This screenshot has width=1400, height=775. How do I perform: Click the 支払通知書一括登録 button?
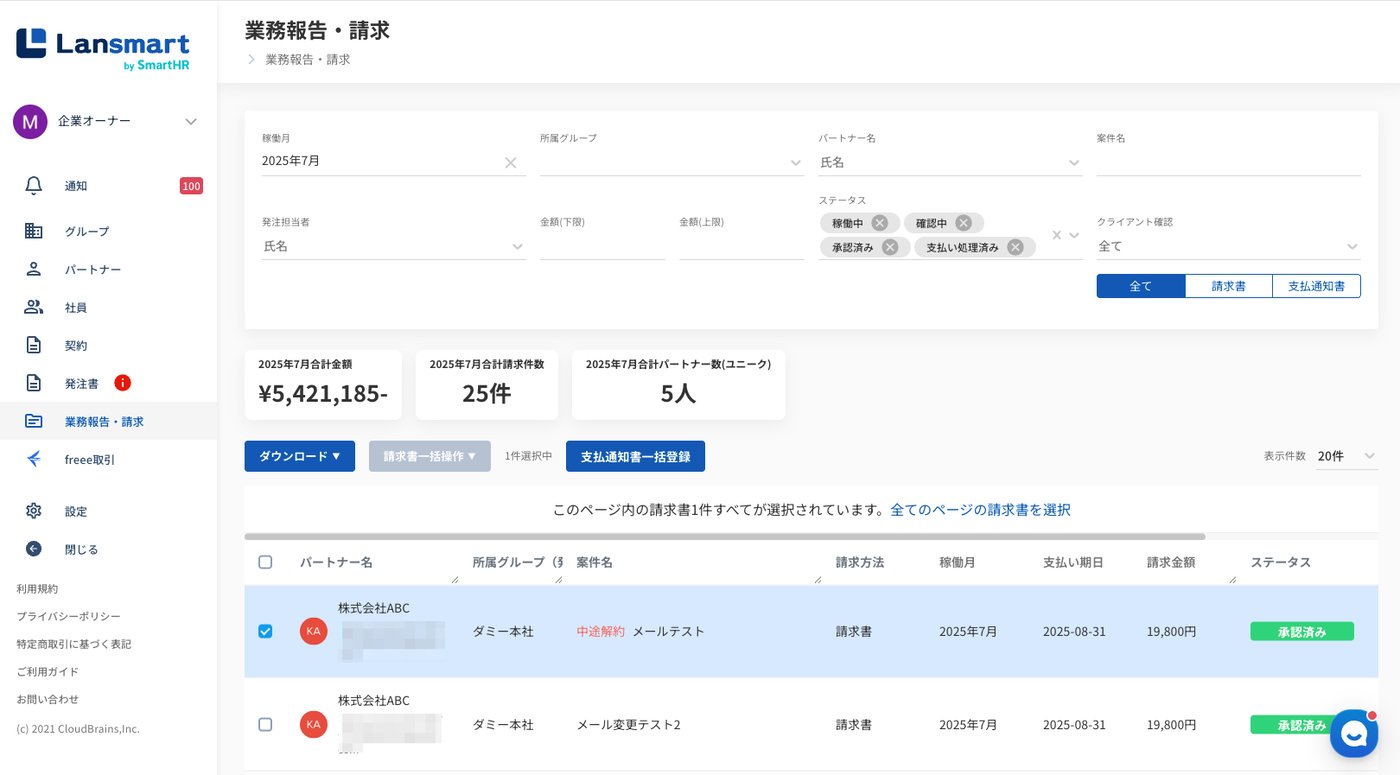pyautogui.click(x=635, y=456)
